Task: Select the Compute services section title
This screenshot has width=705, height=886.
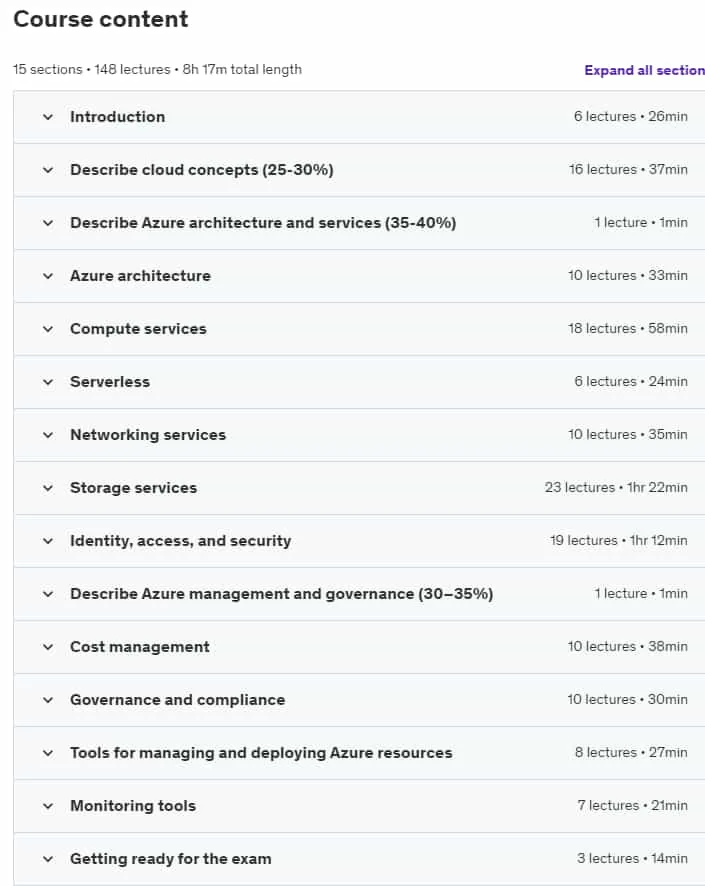Action: click(x=138, y=329)
